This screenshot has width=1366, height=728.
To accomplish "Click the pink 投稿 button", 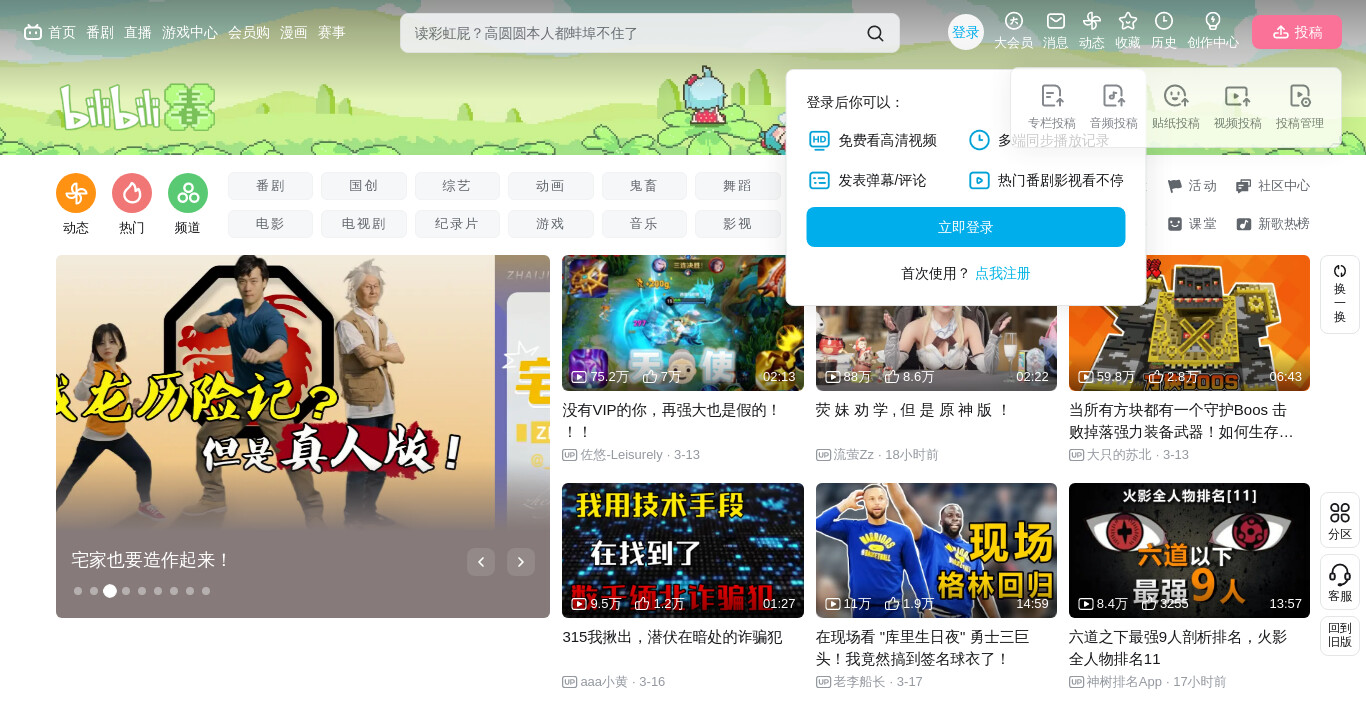I will (x=1297, y=32).
